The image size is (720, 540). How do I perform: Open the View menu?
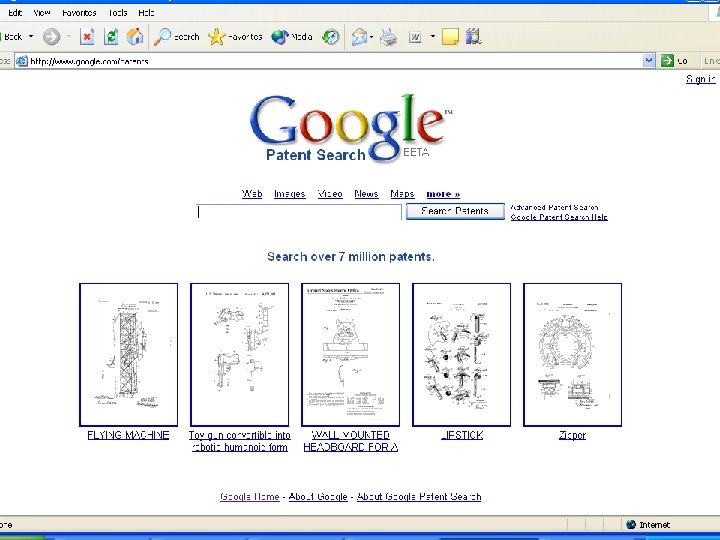(42, 13)
